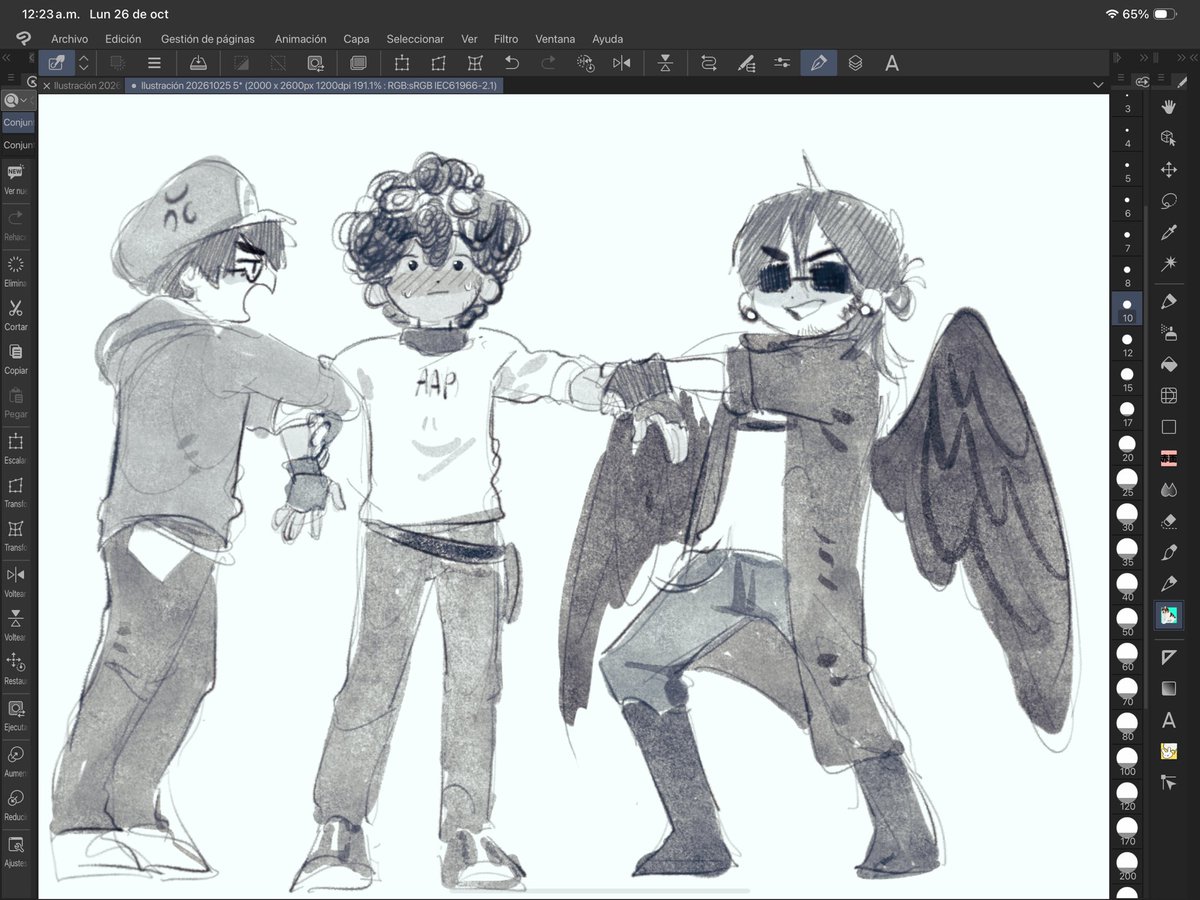Open the Ventana menu
The width and height of the screenshot is (1200, 900).
[555, 39]
